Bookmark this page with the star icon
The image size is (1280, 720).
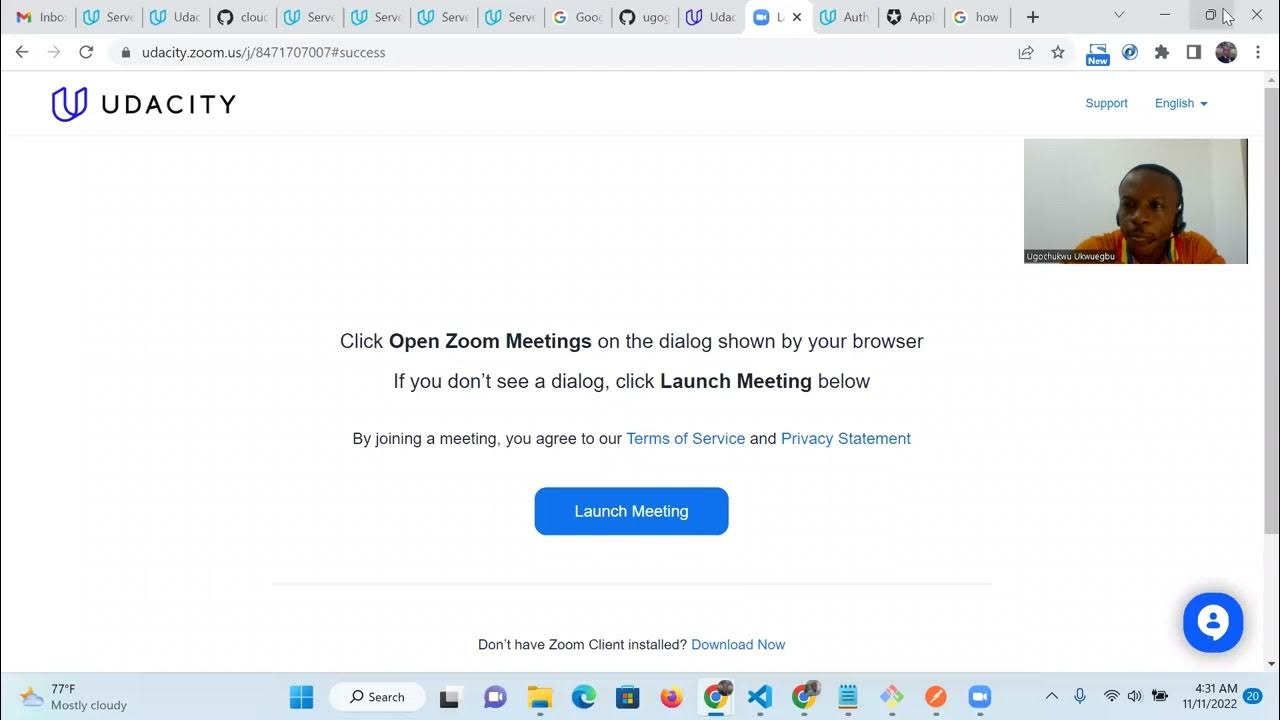pyautogui.click(x=1058, y=52)
